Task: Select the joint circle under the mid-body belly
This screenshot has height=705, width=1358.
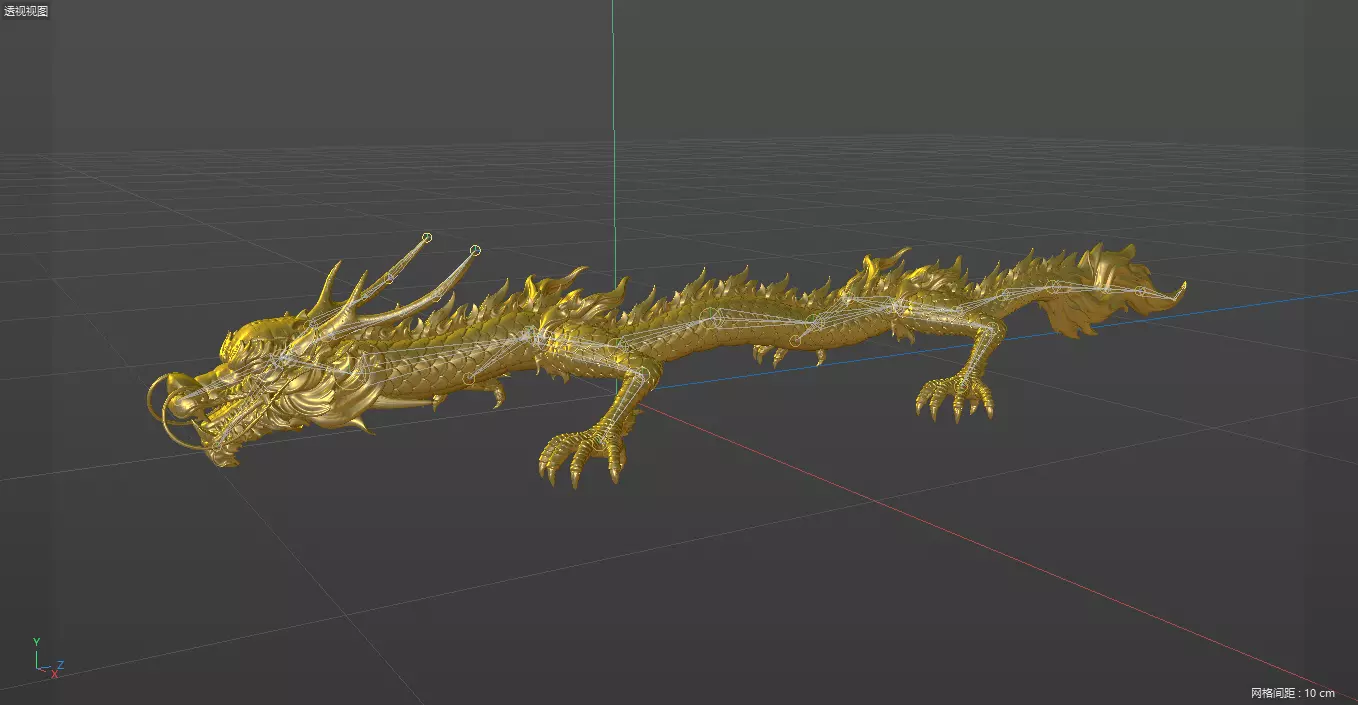Action: point(795,341)
